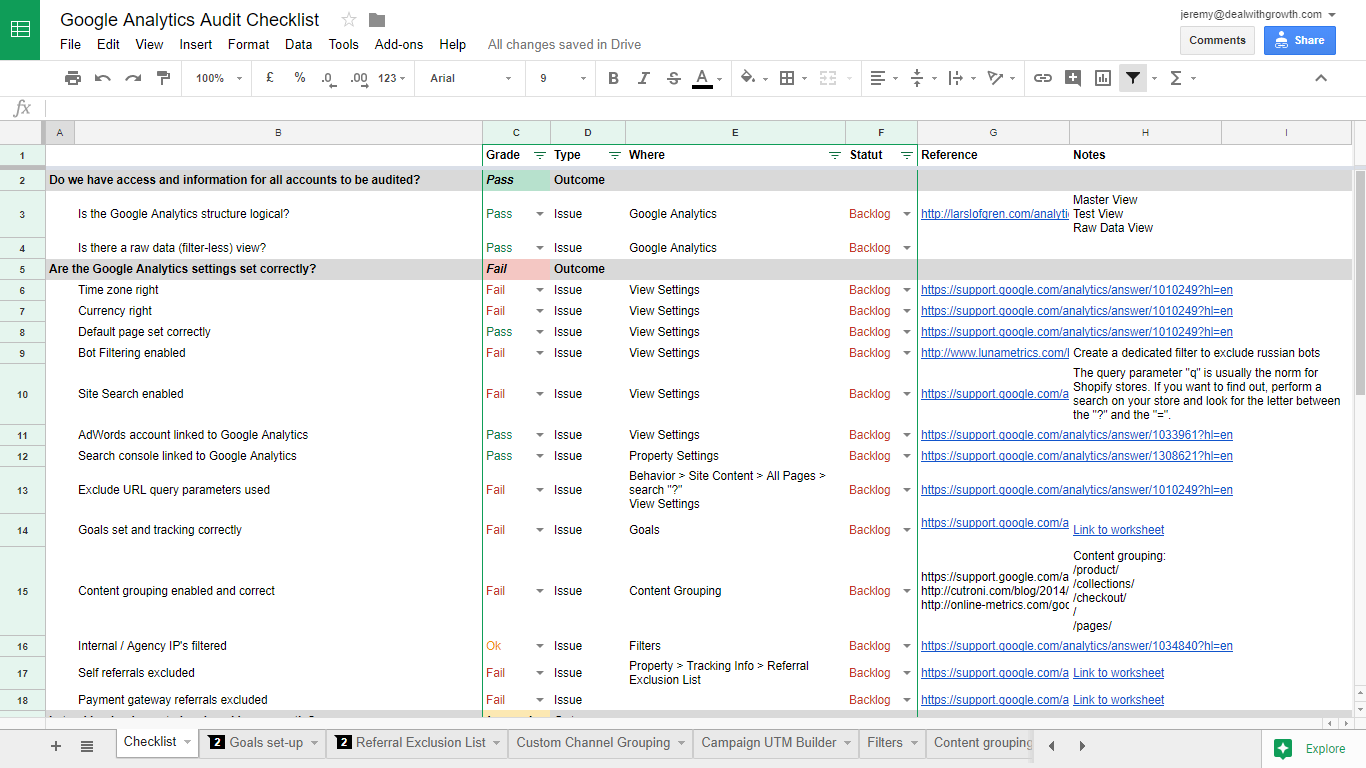This screenshot has width=1366, height=768.
Task: Select the column B header
Action: [278, 133]
